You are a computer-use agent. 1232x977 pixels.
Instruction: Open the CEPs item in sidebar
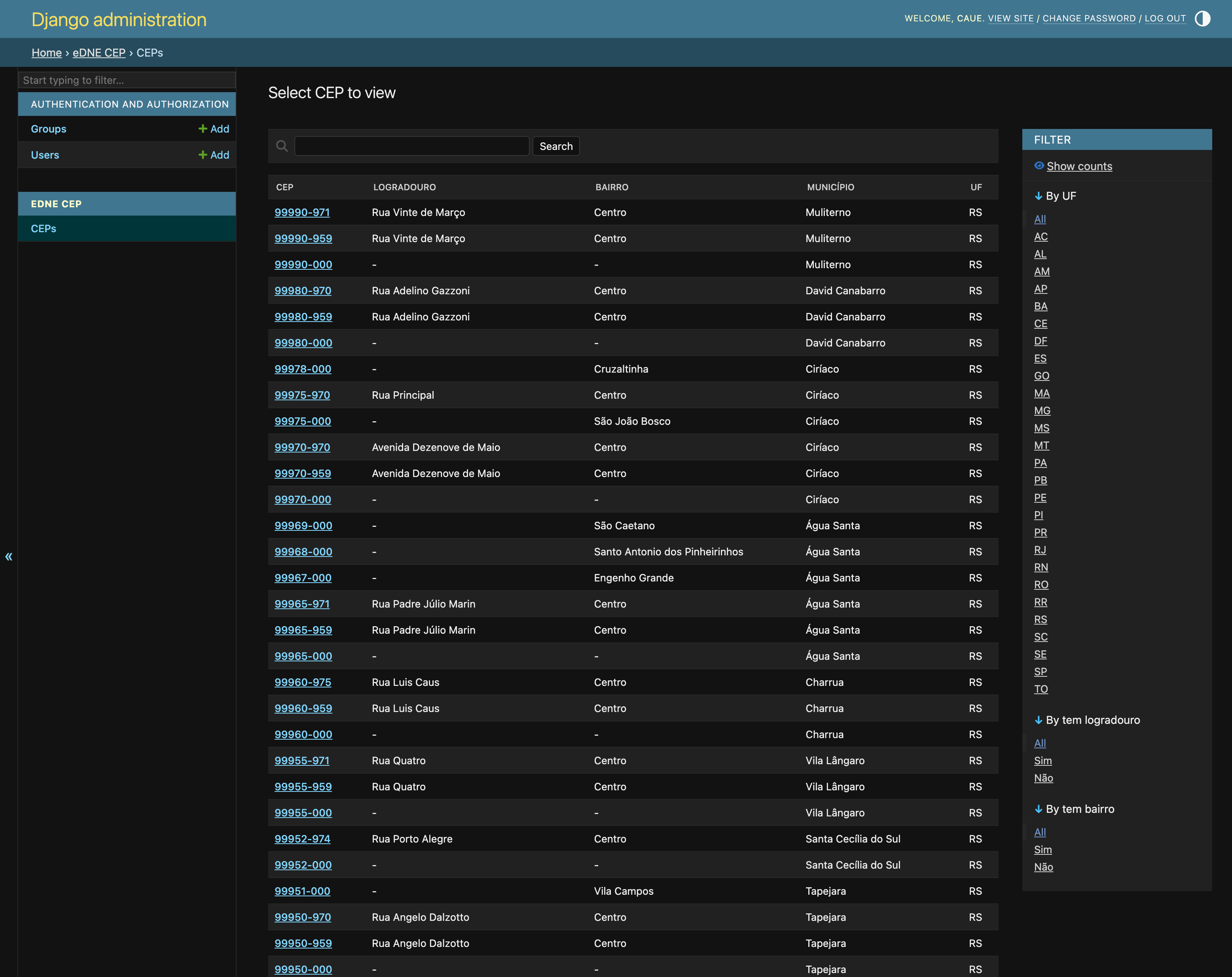(44, 229)
